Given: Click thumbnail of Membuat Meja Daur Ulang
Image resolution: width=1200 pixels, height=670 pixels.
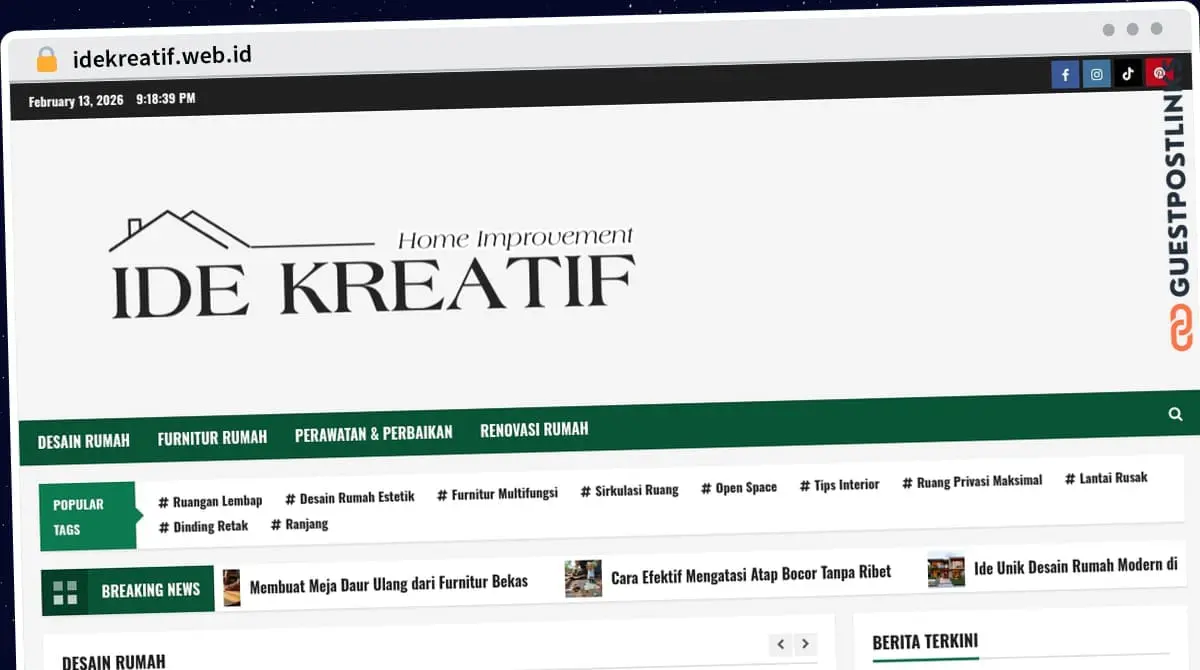Looking at the screenshot, I should pos(232,588).
